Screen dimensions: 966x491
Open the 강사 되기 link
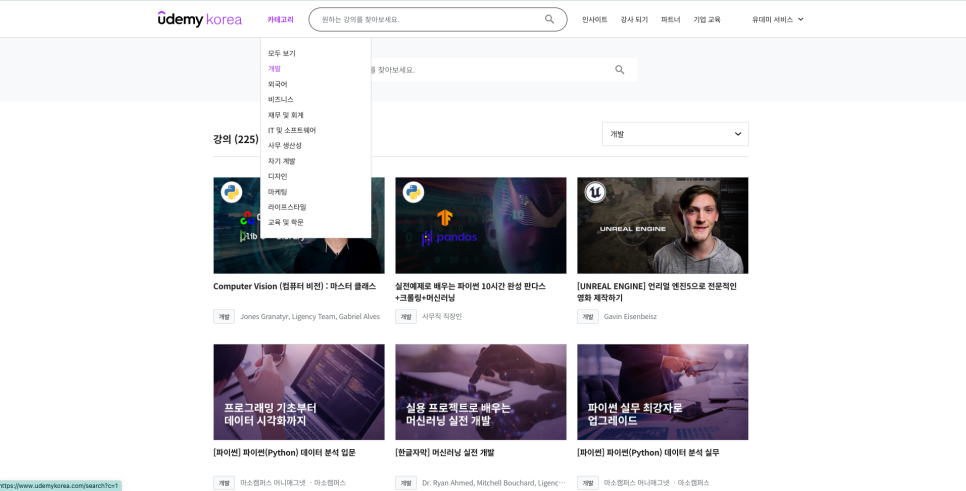(634, 20)
